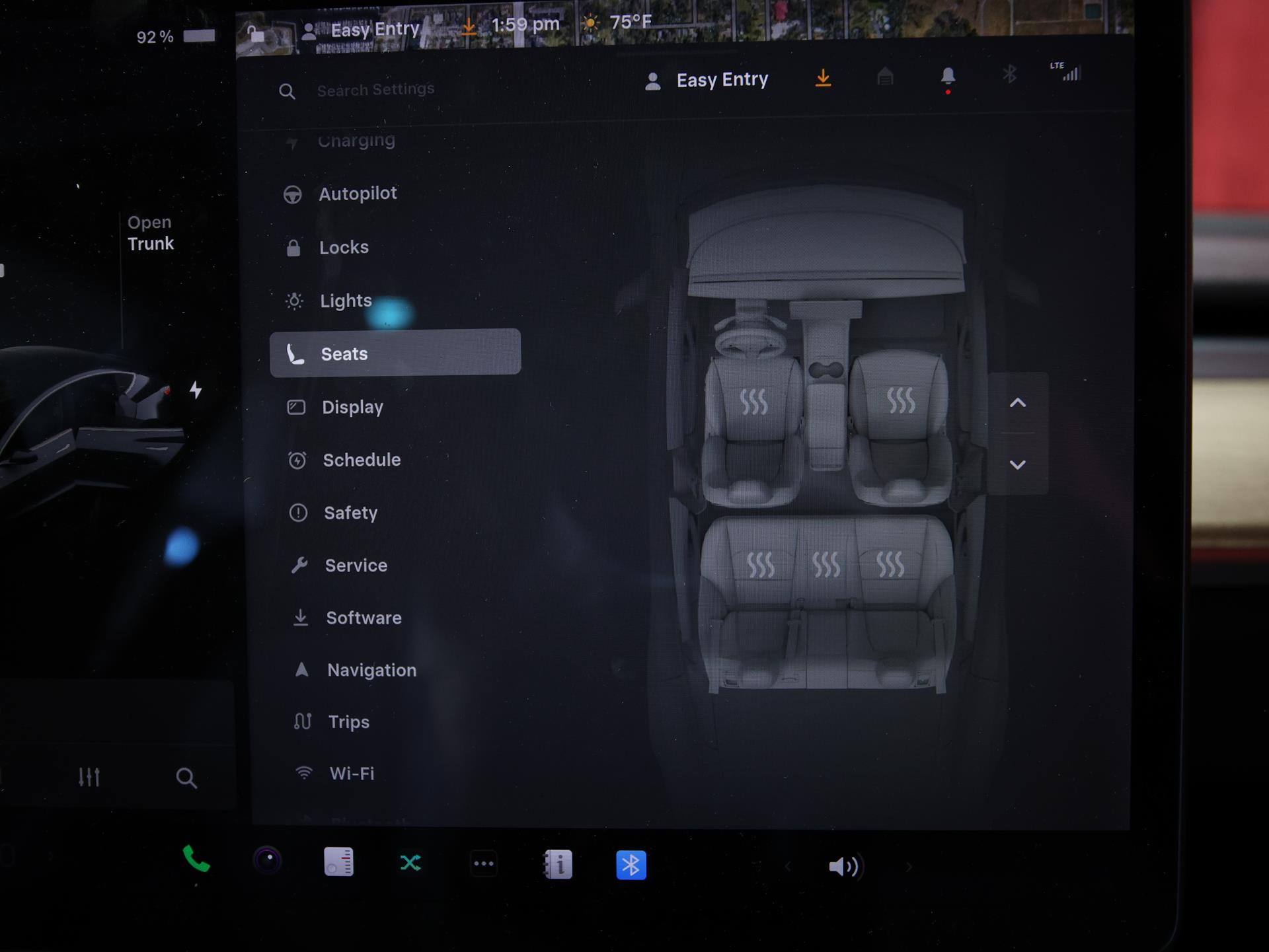Open the dashcam camera app
This screenshot has width=1269, height=952.
(268, 860)
